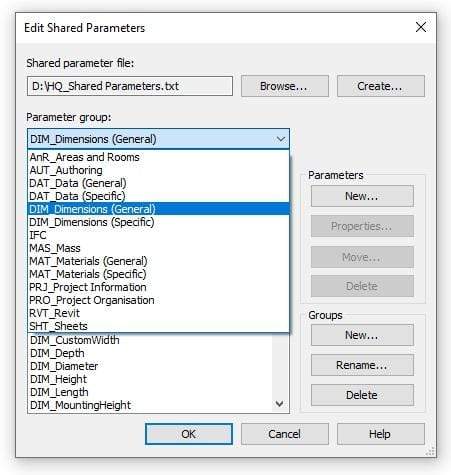451x475 pixels.
Task: Click scroll down arrow of parameters list
Action: click(280, 404)
